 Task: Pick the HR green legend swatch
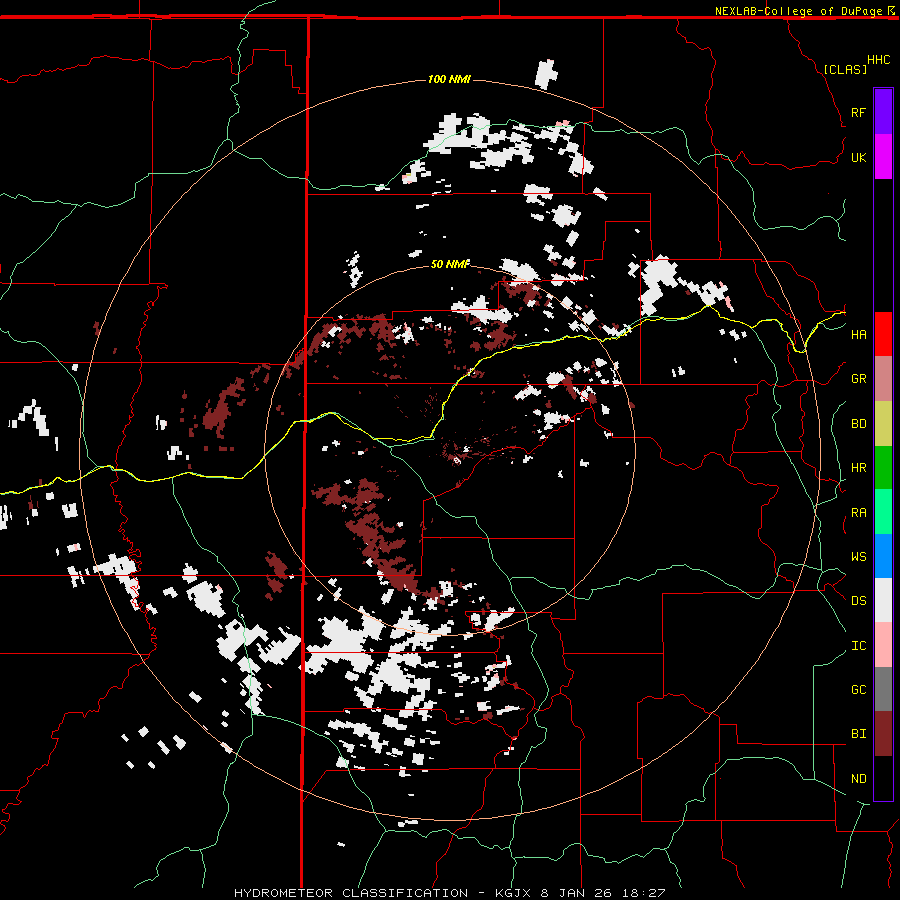(x=883, y=468)
